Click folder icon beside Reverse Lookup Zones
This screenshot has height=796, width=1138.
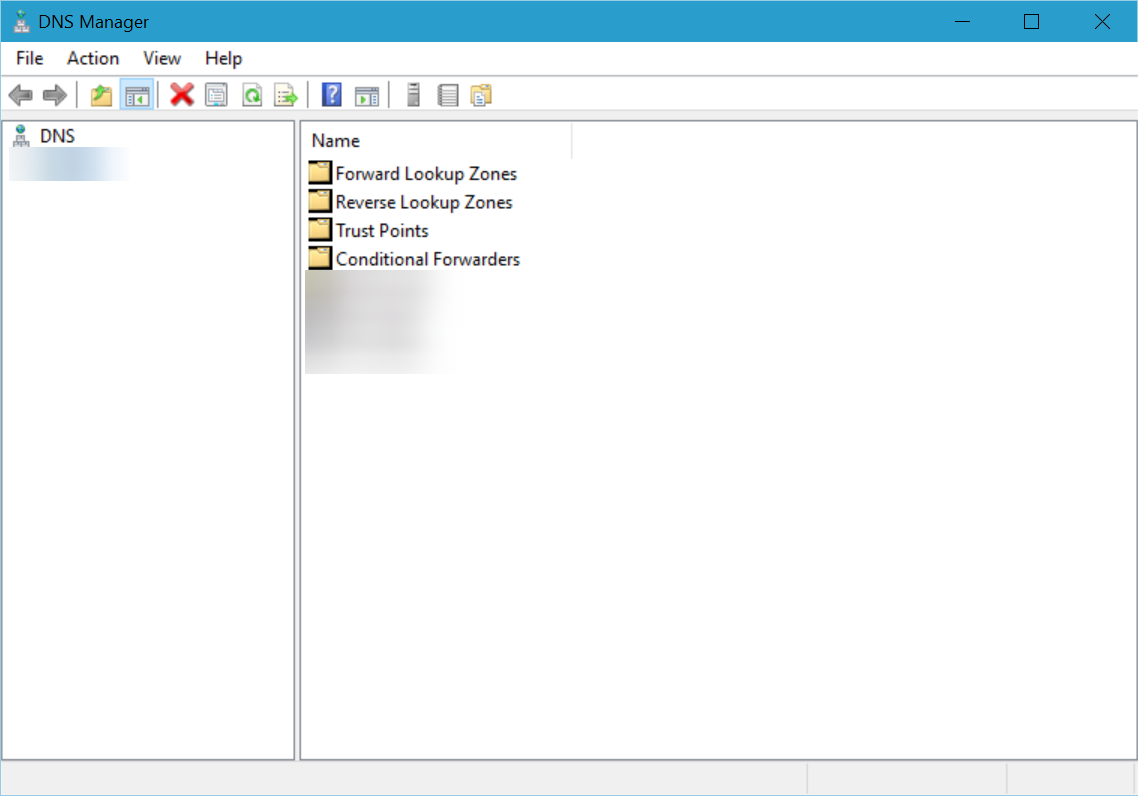(320, 201)
